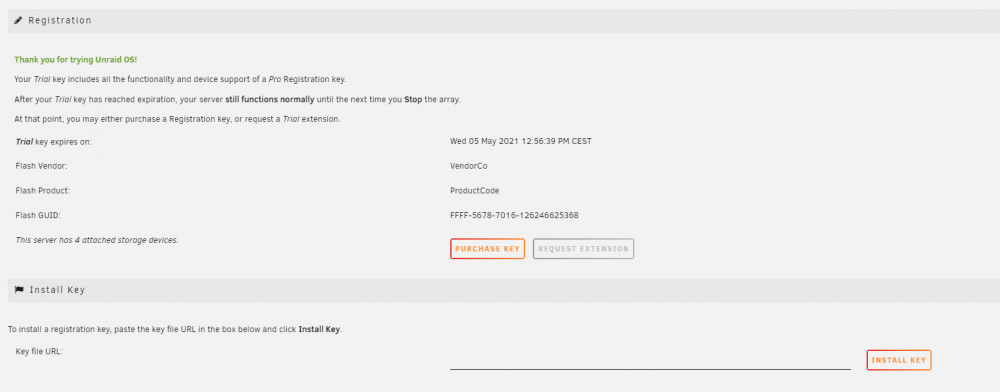Click the 'To install a registration key' instruction line
Viewport: 1000px width, 392px height.
coord(175,330)
